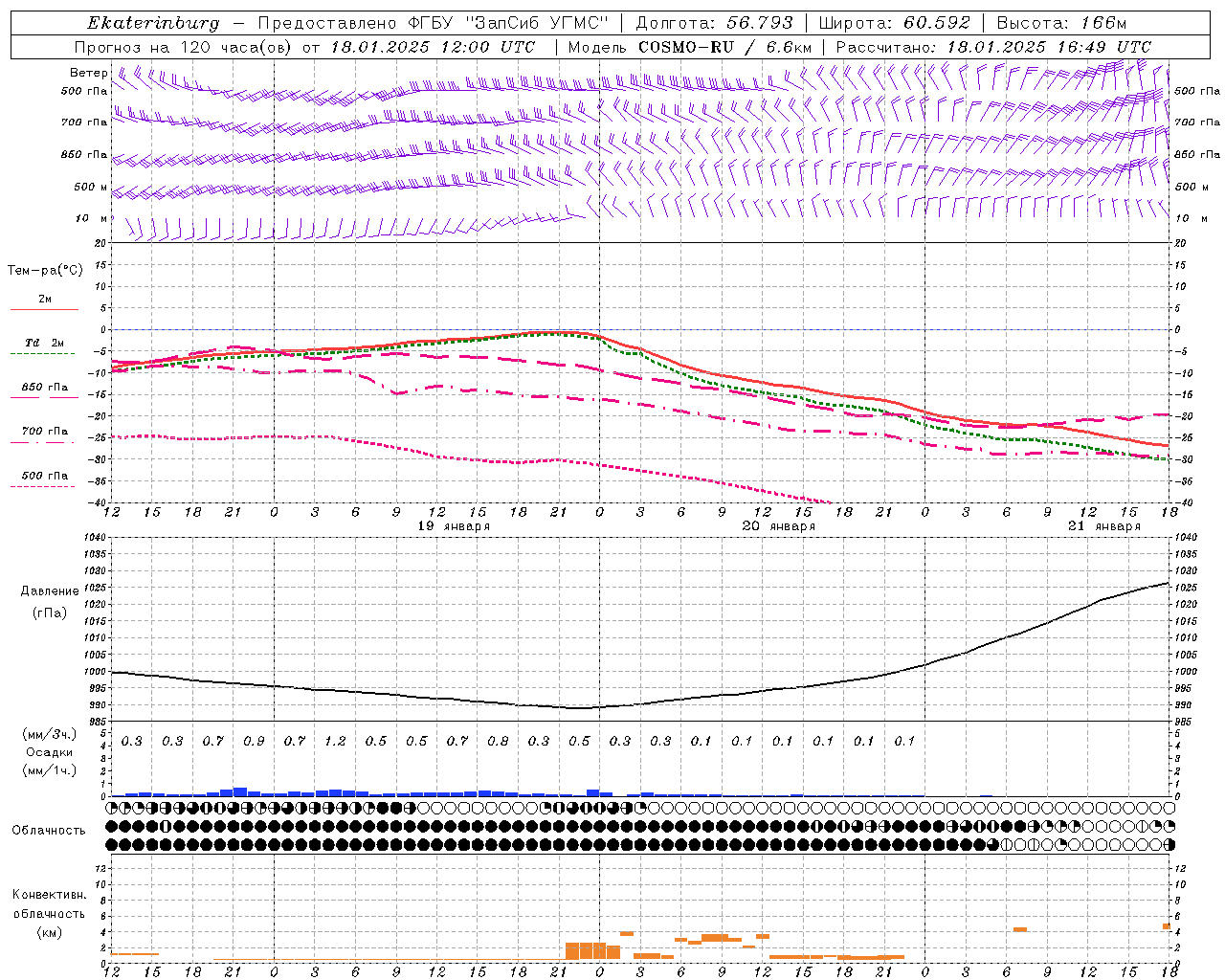Select the 'Высота: 166м' elevation text
This screenshot has width=1225, height=980.
point(1061,23)
